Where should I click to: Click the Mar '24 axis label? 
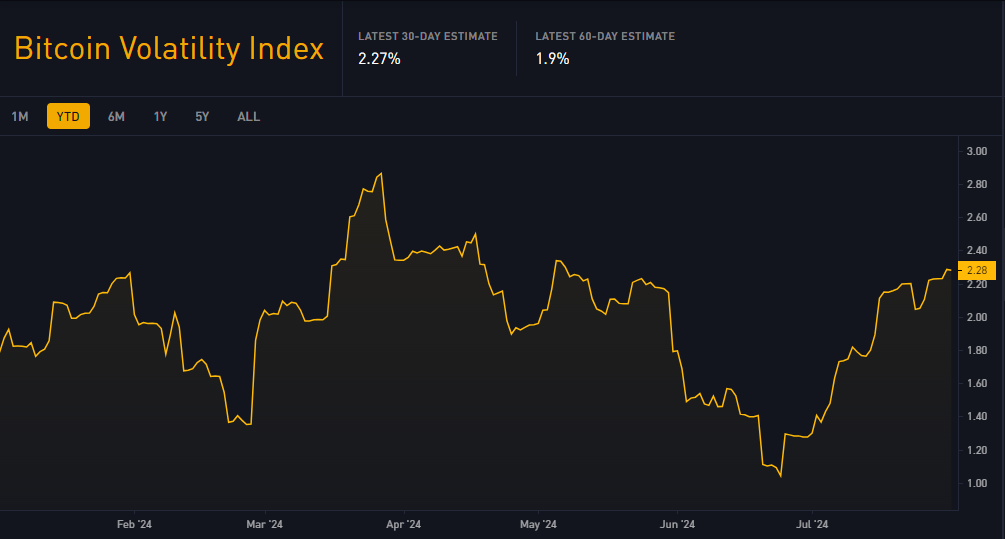click(264, 524)
